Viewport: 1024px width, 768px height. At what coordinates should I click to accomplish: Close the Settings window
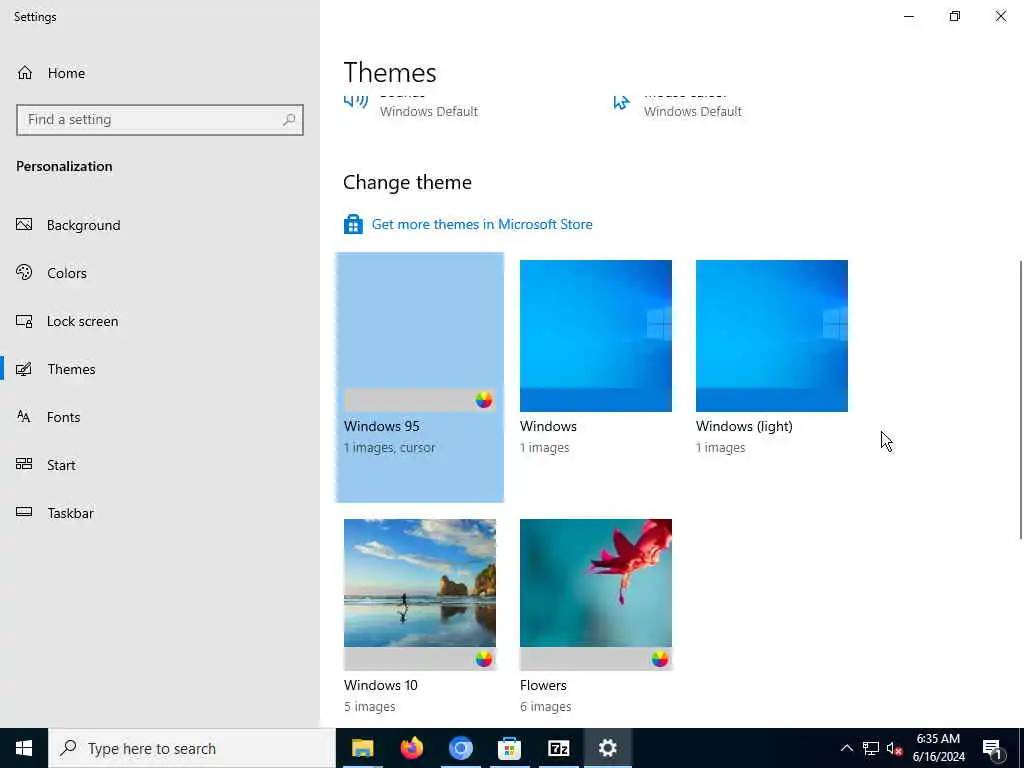click(1000, 16)
